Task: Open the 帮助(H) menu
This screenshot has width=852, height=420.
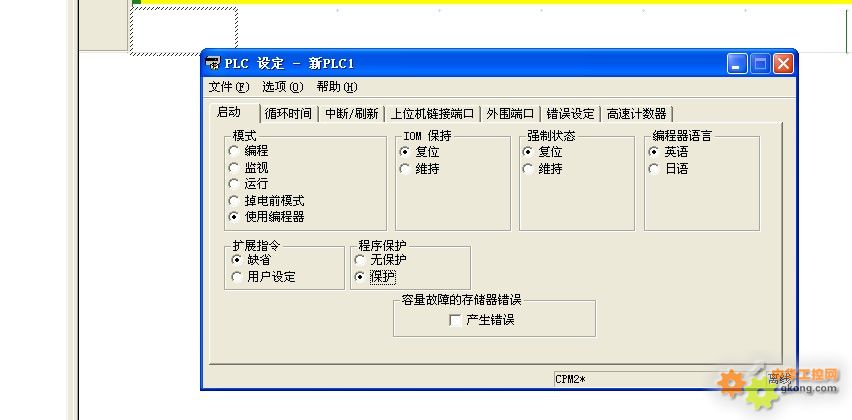Action: 337,87
